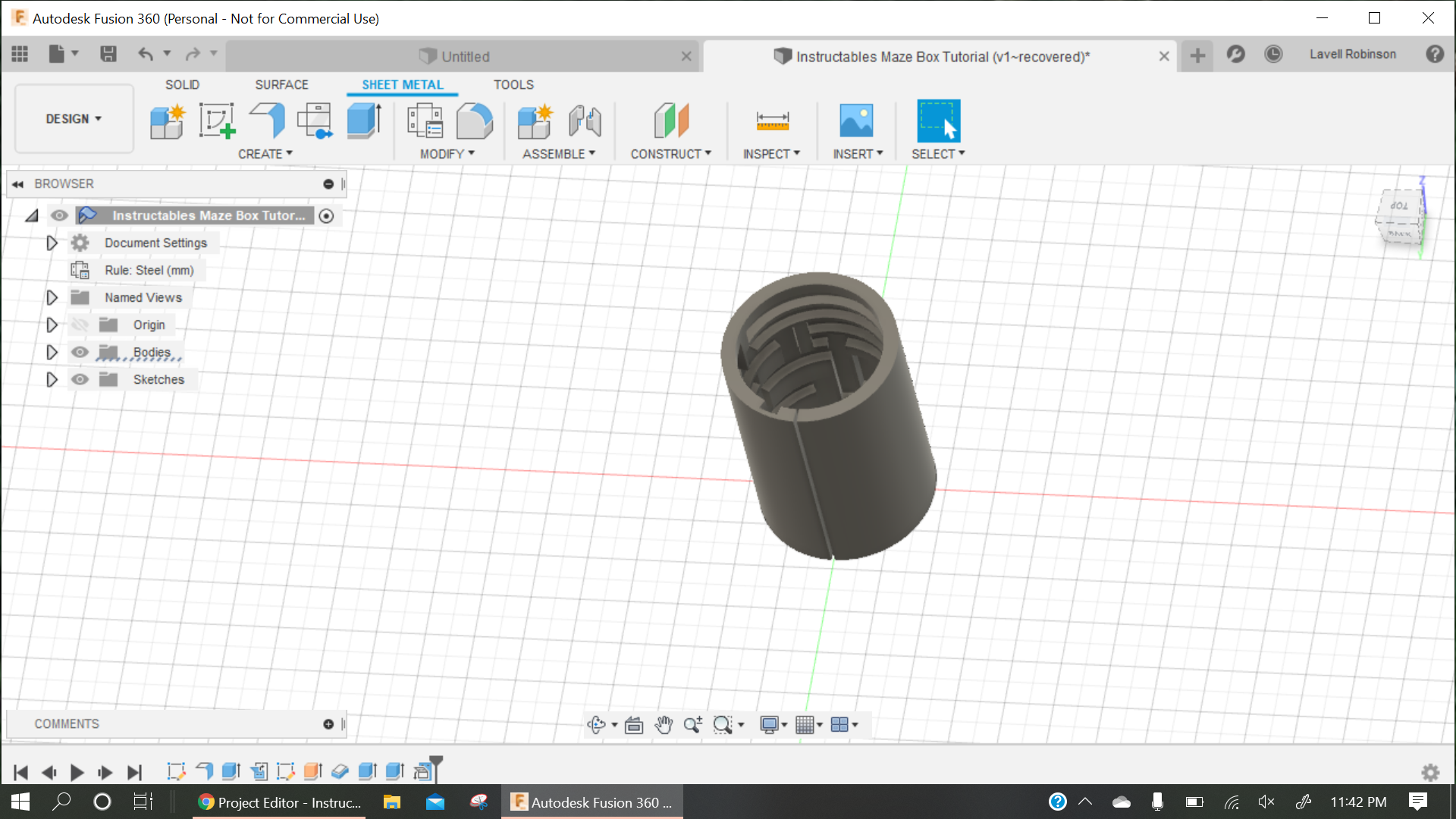Select the Create Sketch tool
This screenshot has height=819, width=1456.
tap(217, 121)
